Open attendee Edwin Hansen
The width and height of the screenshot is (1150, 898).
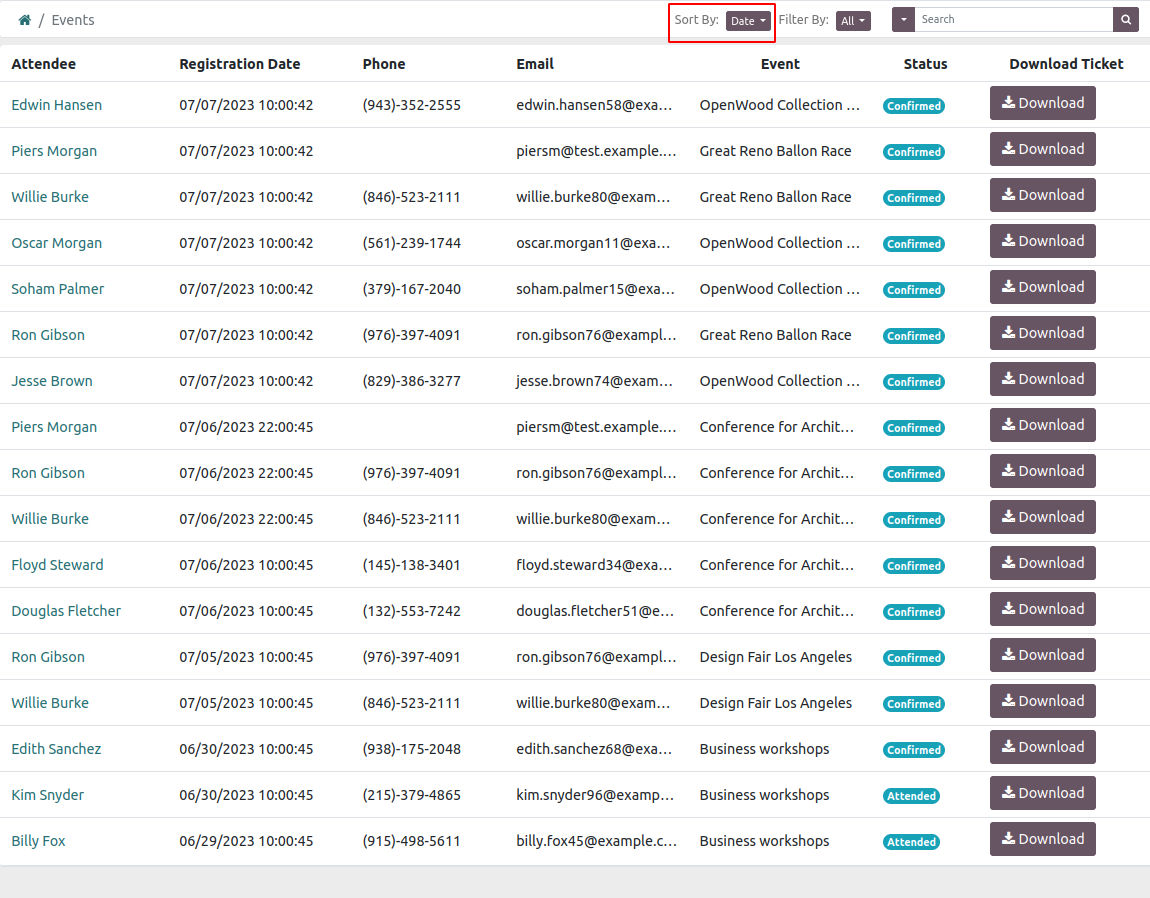point(56,105)
